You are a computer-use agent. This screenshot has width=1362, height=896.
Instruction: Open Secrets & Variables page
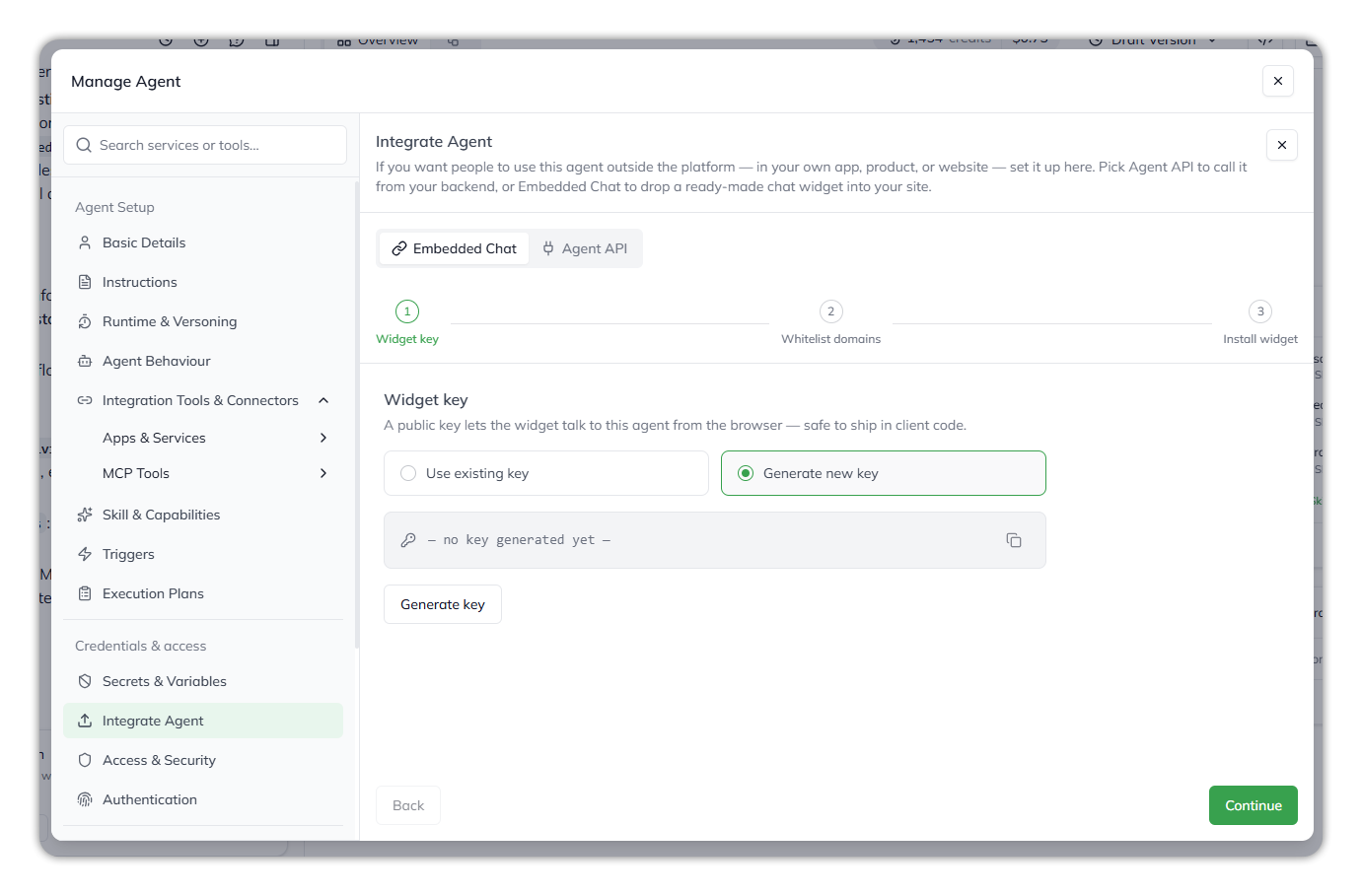(203, 681)
